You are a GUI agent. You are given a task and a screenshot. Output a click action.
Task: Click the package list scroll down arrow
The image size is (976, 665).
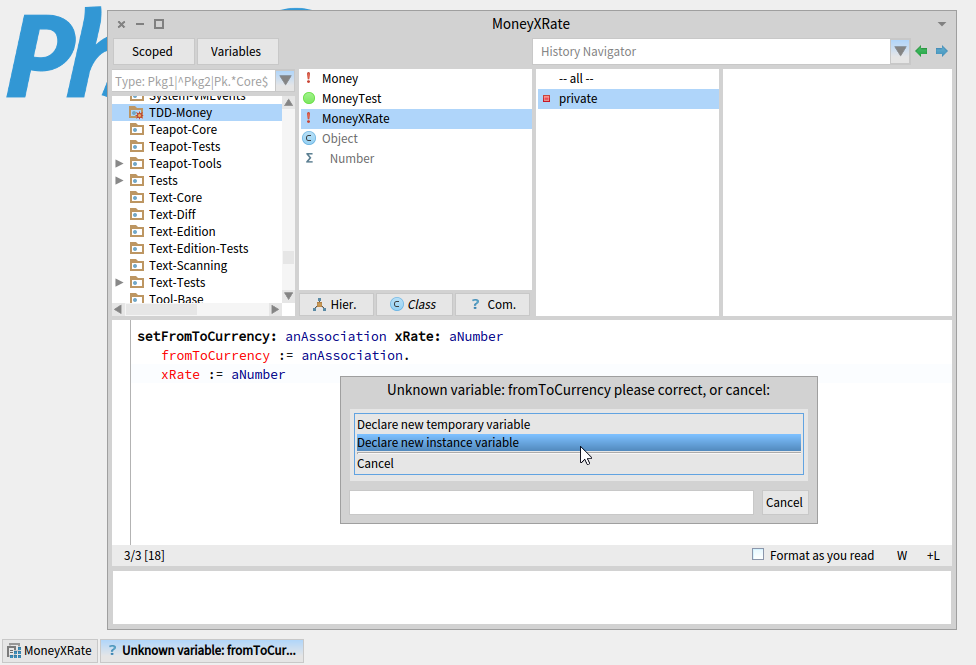(288, 296)
